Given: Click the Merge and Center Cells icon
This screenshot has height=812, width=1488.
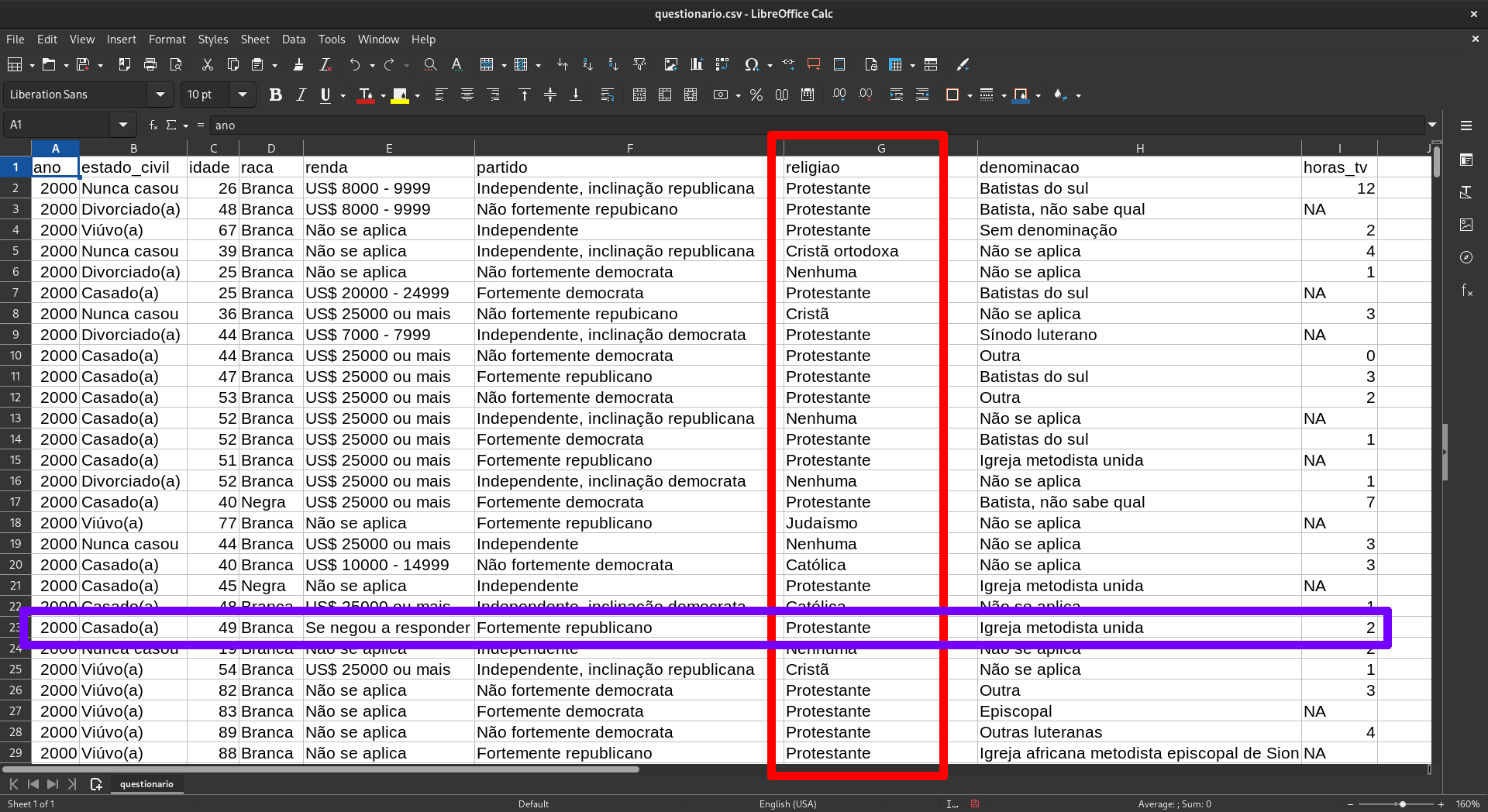Looking at the screenshot, I should [x=639, y=95].
